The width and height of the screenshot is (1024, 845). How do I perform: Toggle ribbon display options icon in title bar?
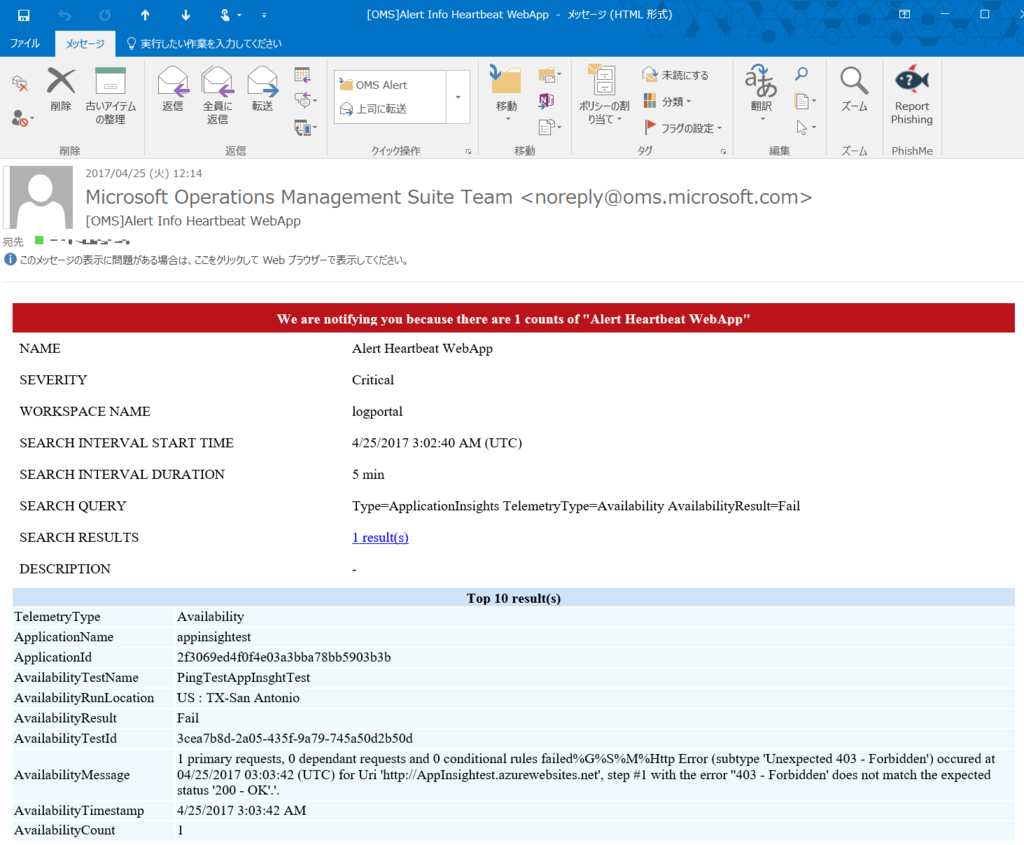(904, 14)
